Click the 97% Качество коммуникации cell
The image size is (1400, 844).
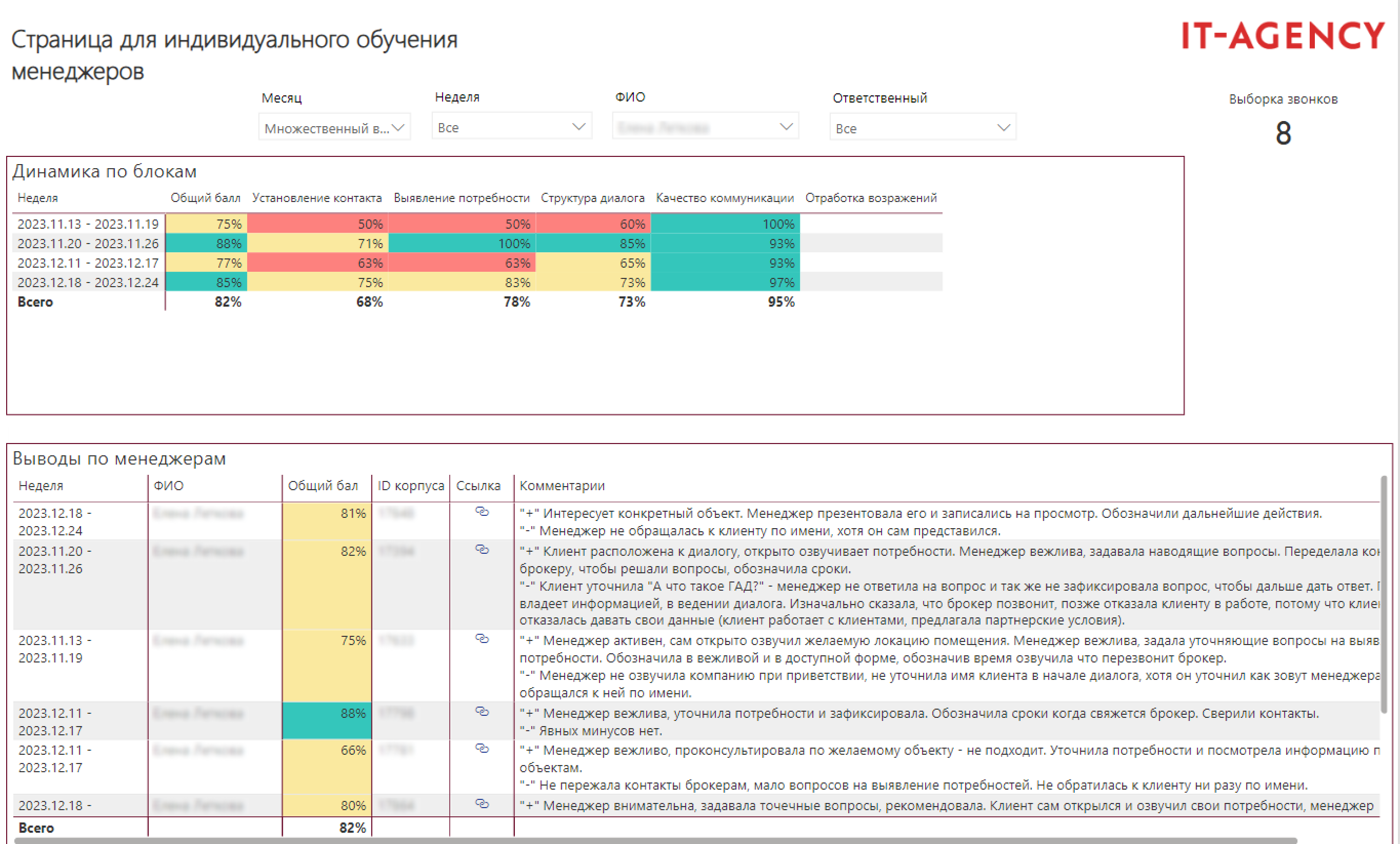[x=726, y=283]
